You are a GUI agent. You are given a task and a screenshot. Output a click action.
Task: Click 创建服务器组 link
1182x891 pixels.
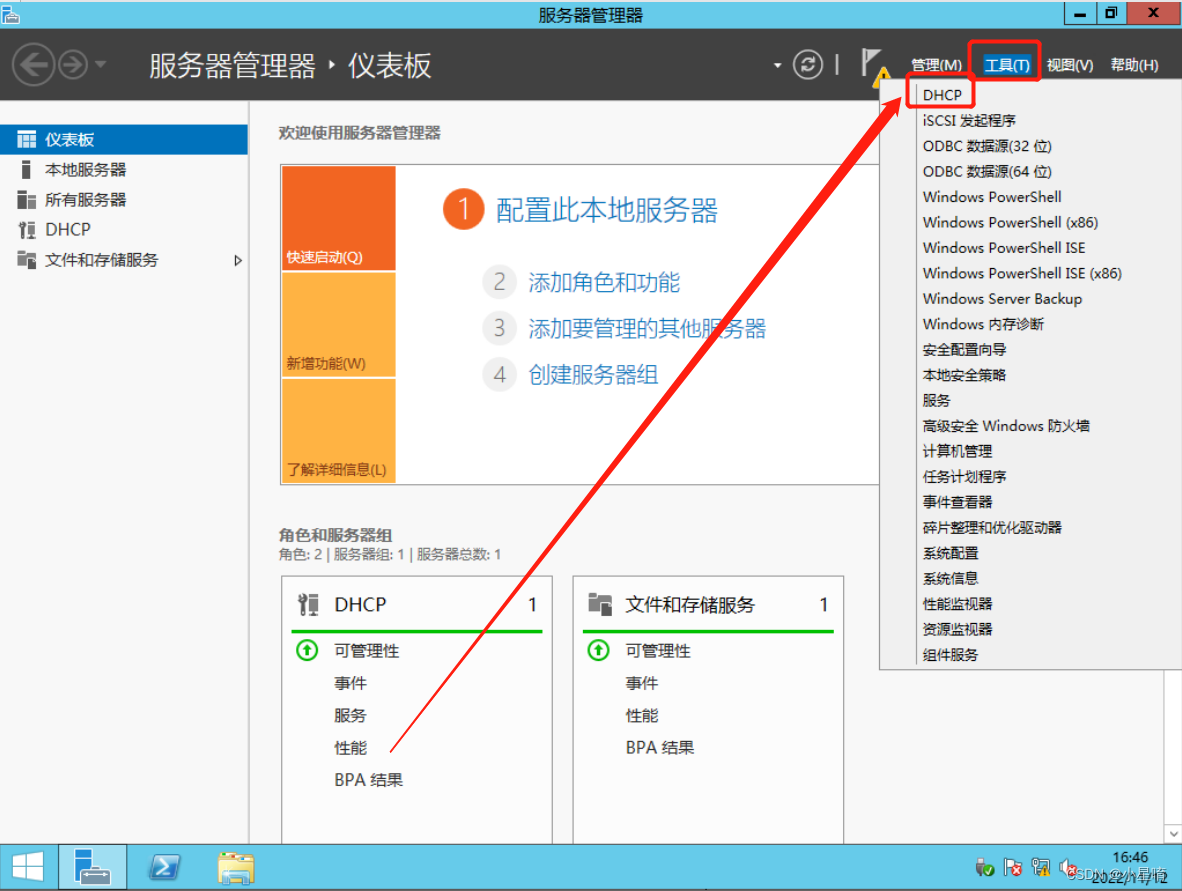(x=593, y=375)
